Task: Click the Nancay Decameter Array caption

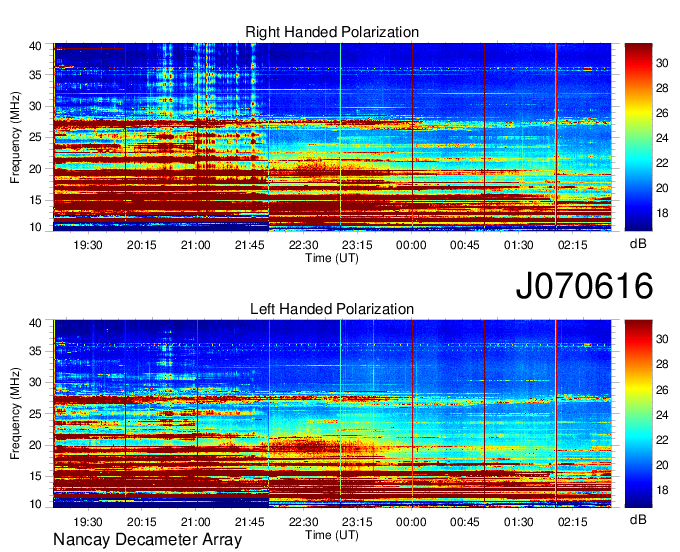Action: click(x=147, y=540)
